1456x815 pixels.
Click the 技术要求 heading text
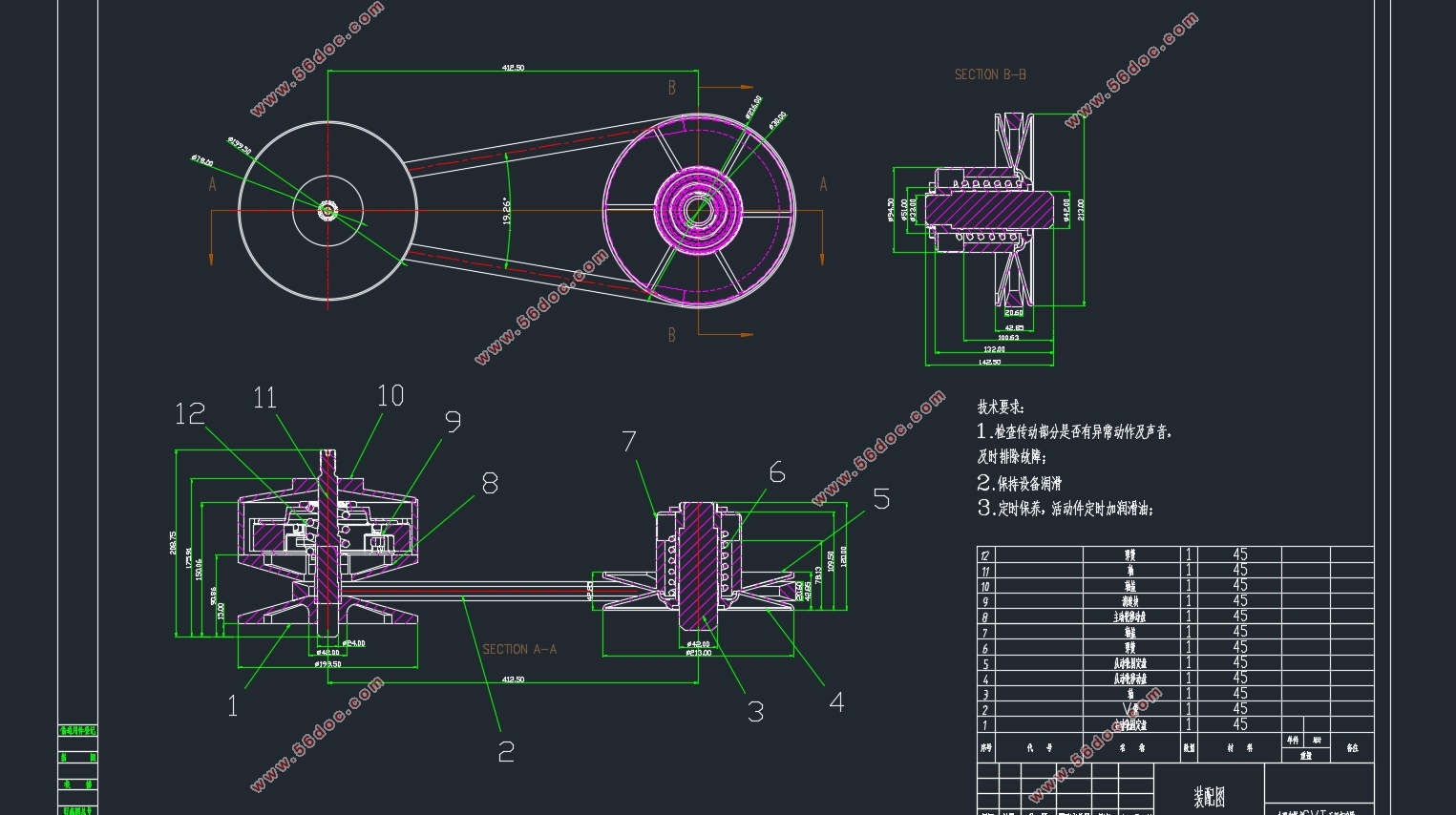click(x=1001, y=407)
